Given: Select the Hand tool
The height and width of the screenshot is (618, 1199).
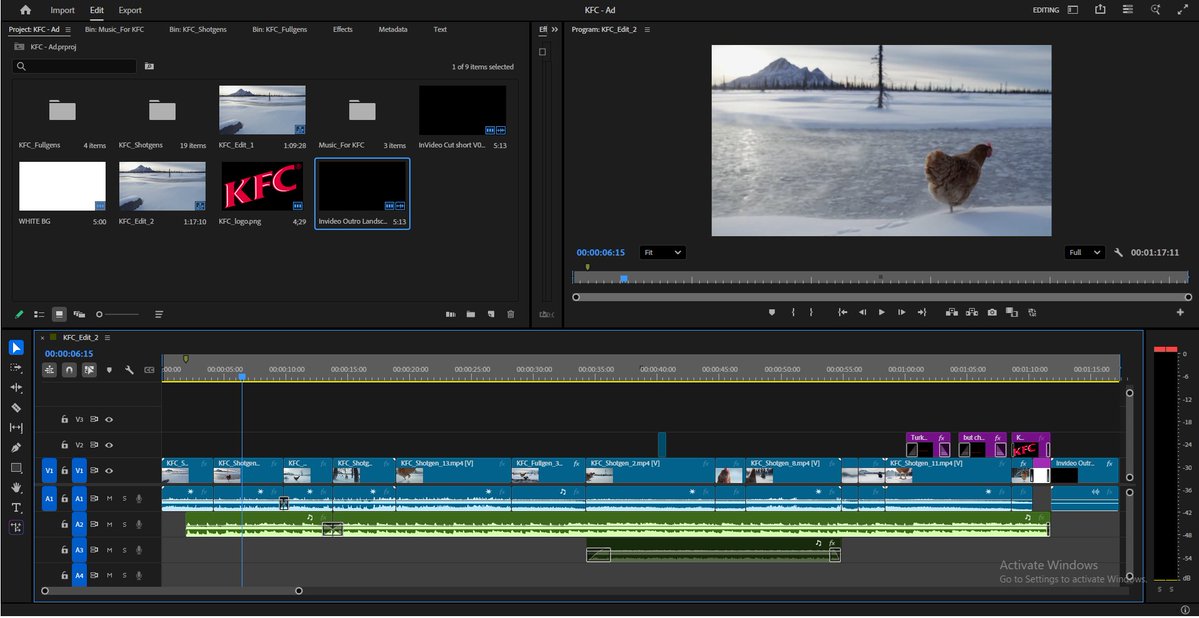Looking at the screenshot, I should pyautogui.click(x=16, y=487).
